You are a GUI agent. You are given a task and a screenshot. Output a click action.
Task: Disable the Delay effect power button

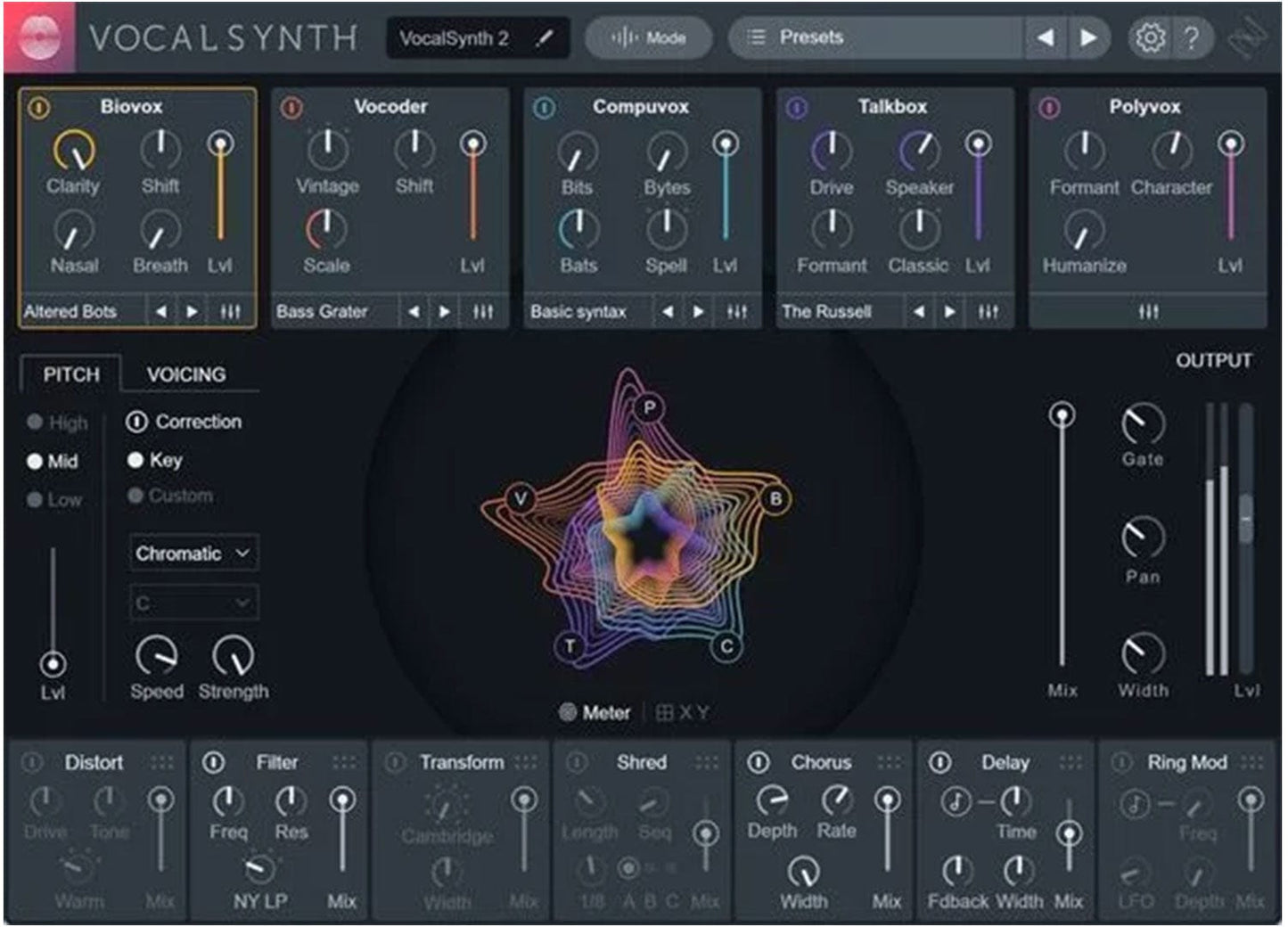[x=939, y=762]
